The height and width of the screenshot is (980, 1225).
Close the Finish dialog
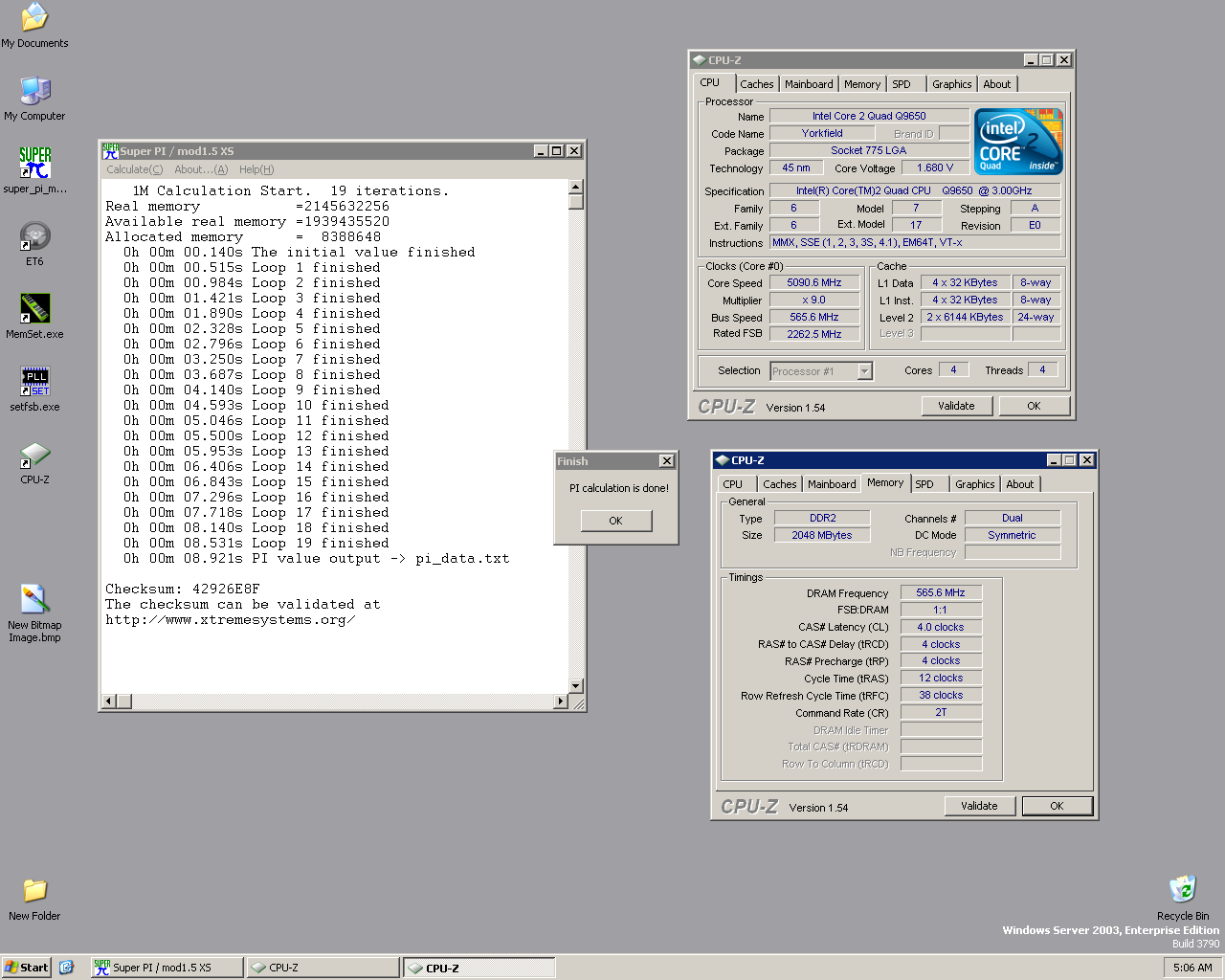[x=667, y=461]
